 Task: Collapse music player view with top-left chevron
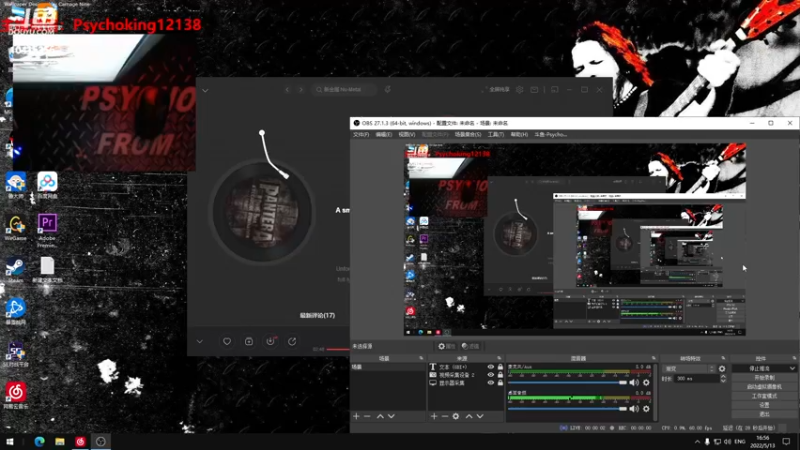coord(205,90)
